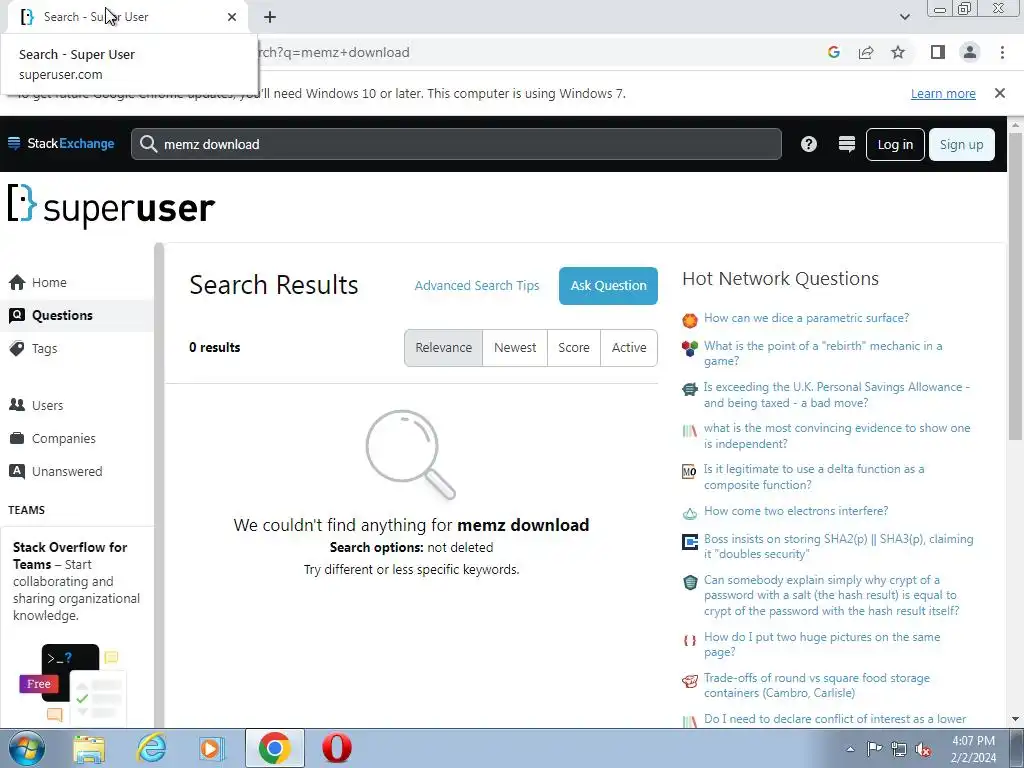Launch Opera browser from taskbar
This screenshot has height=768, width=1024.
click(337, 748)
